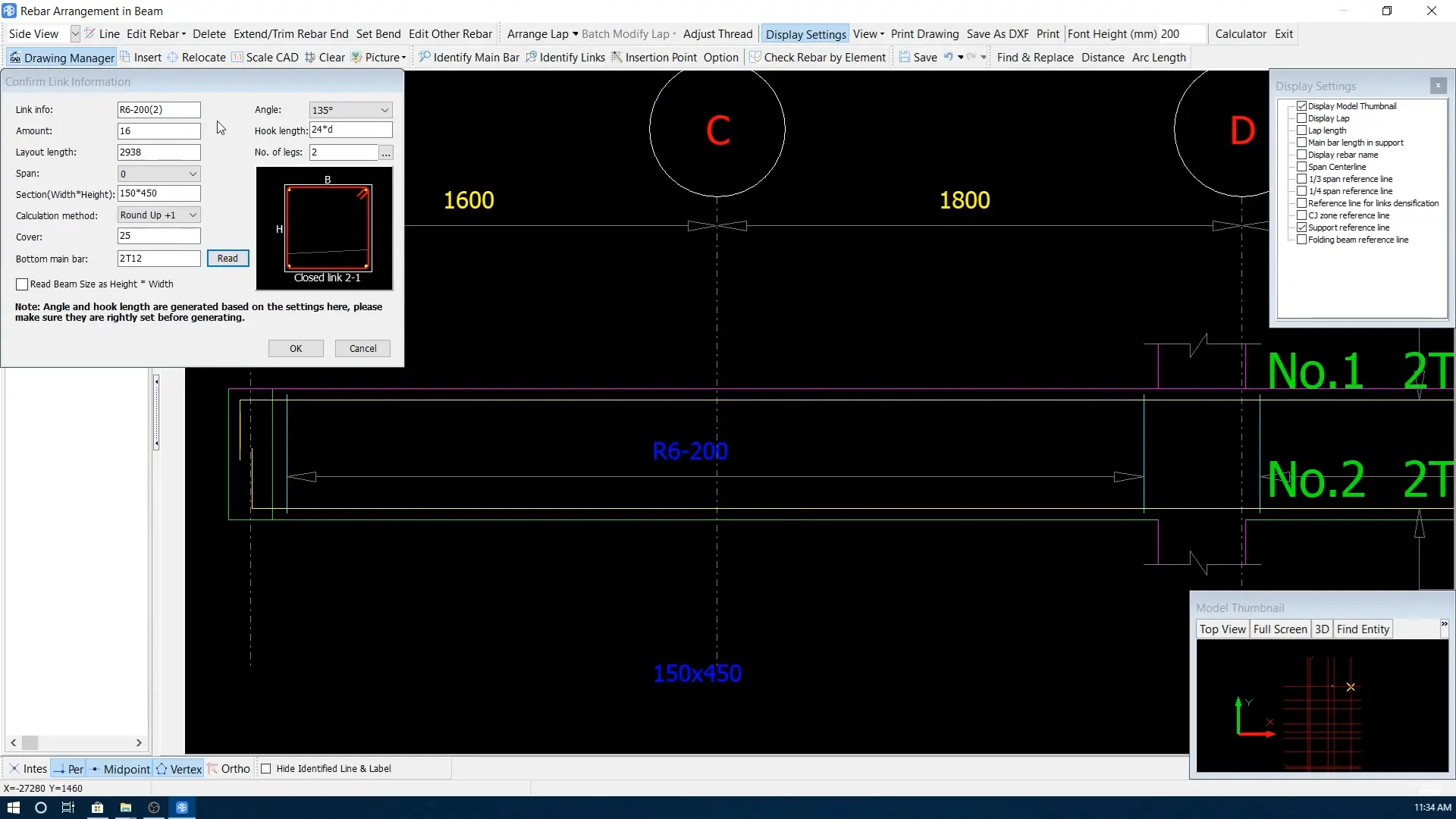The height and width of the screenshot is (819, 1456).
Task: Switch to Top View tab in thumbnail
Action: click(x=1222, y=629)
